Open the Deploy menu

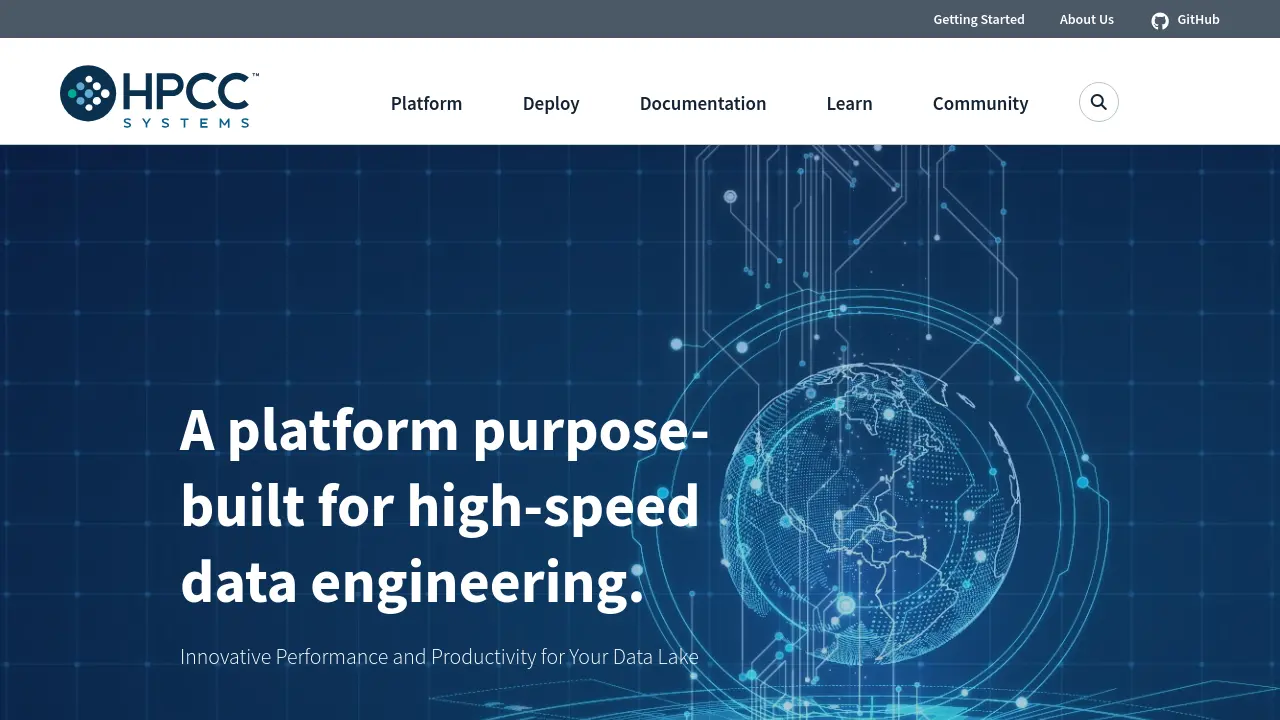click(x=551, y=103)
